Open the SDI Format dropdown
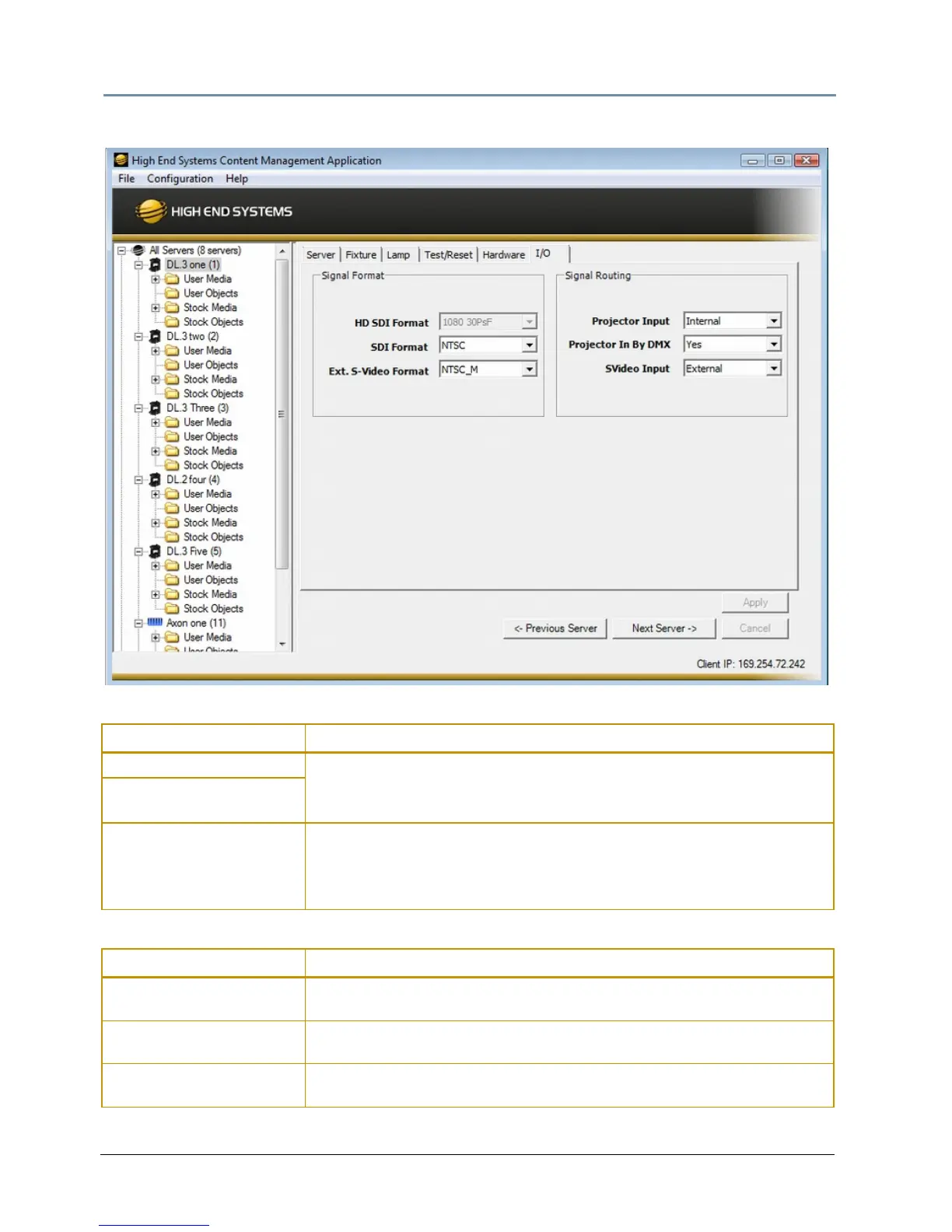Viewport: 952px width, 1232px height. coord(529,345)
